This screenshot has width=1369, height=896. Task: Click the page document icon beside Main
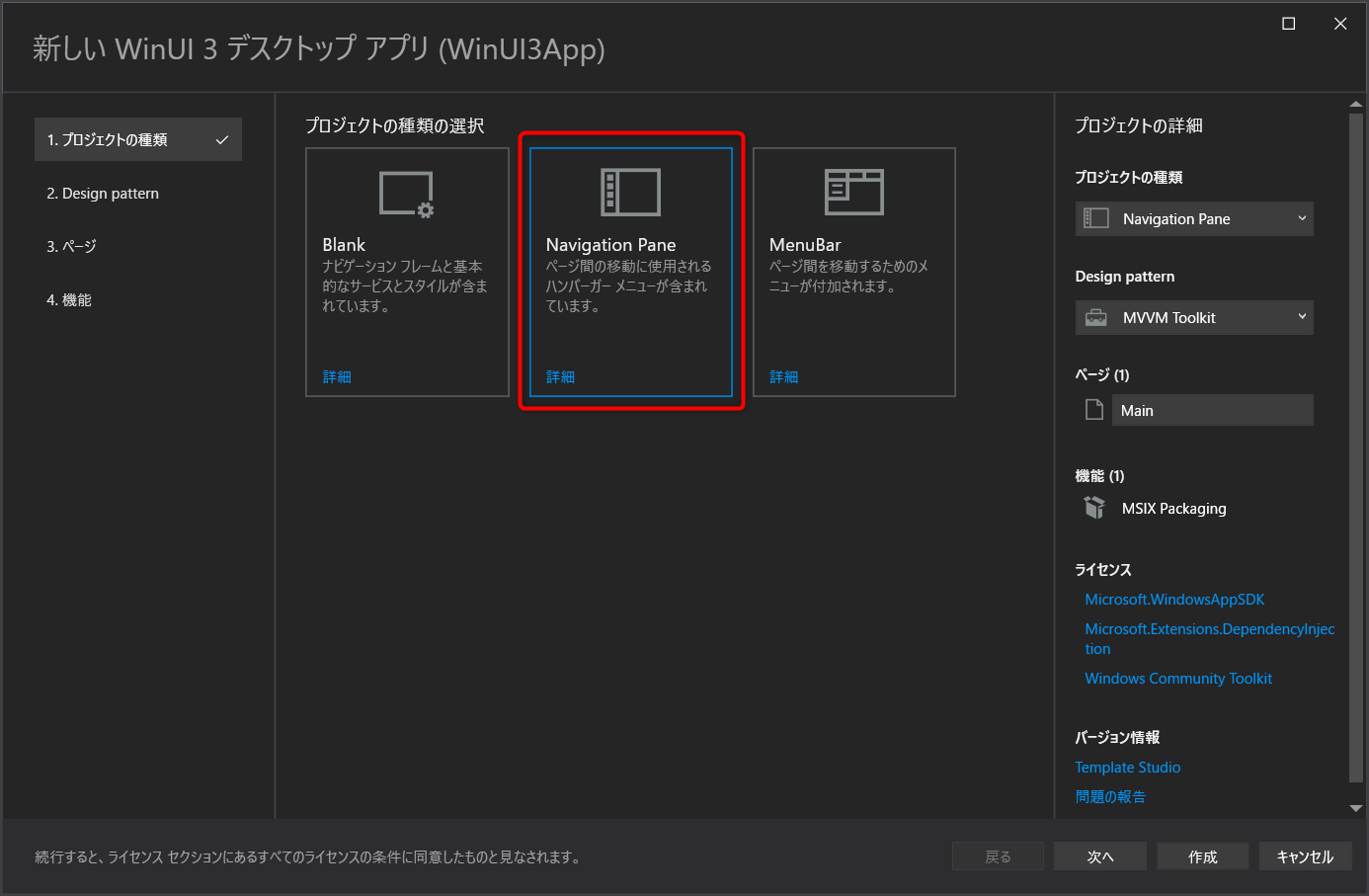[x=1094, y=410]
